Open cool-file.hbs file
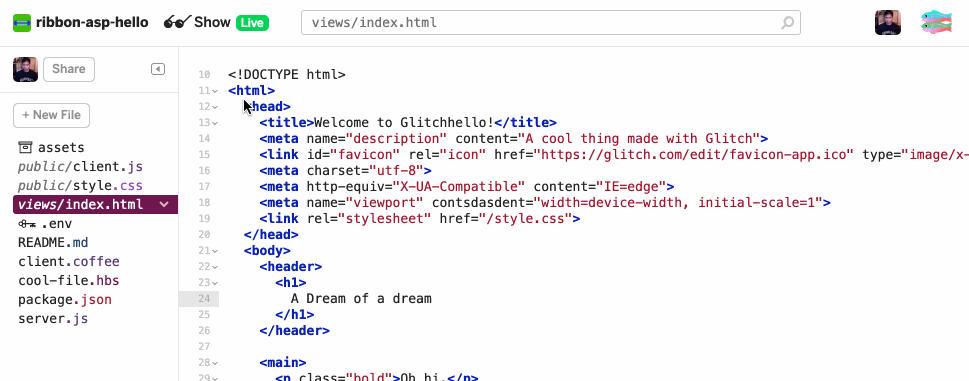The width and height of the screenshot is (969, 381). click(x=69, y=281)
